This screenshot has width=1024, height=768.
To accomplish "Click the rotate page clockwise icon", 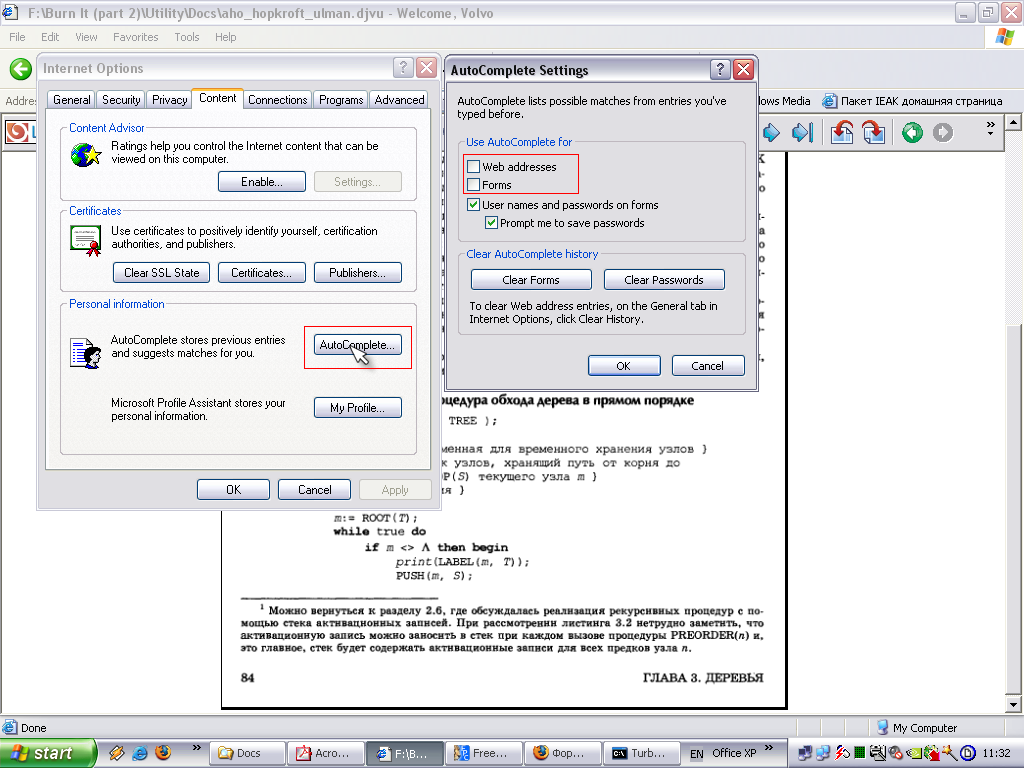I will (x=872, y=132).
